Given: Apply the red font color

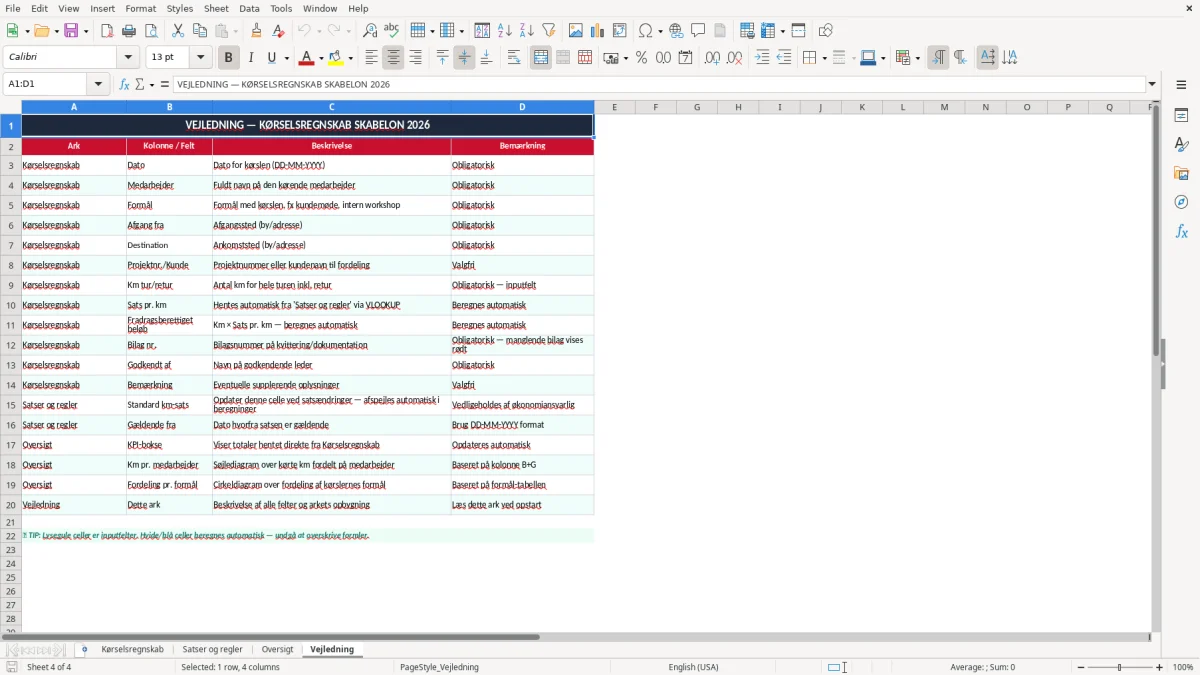Looking at the screenshot, I should 308,58.
